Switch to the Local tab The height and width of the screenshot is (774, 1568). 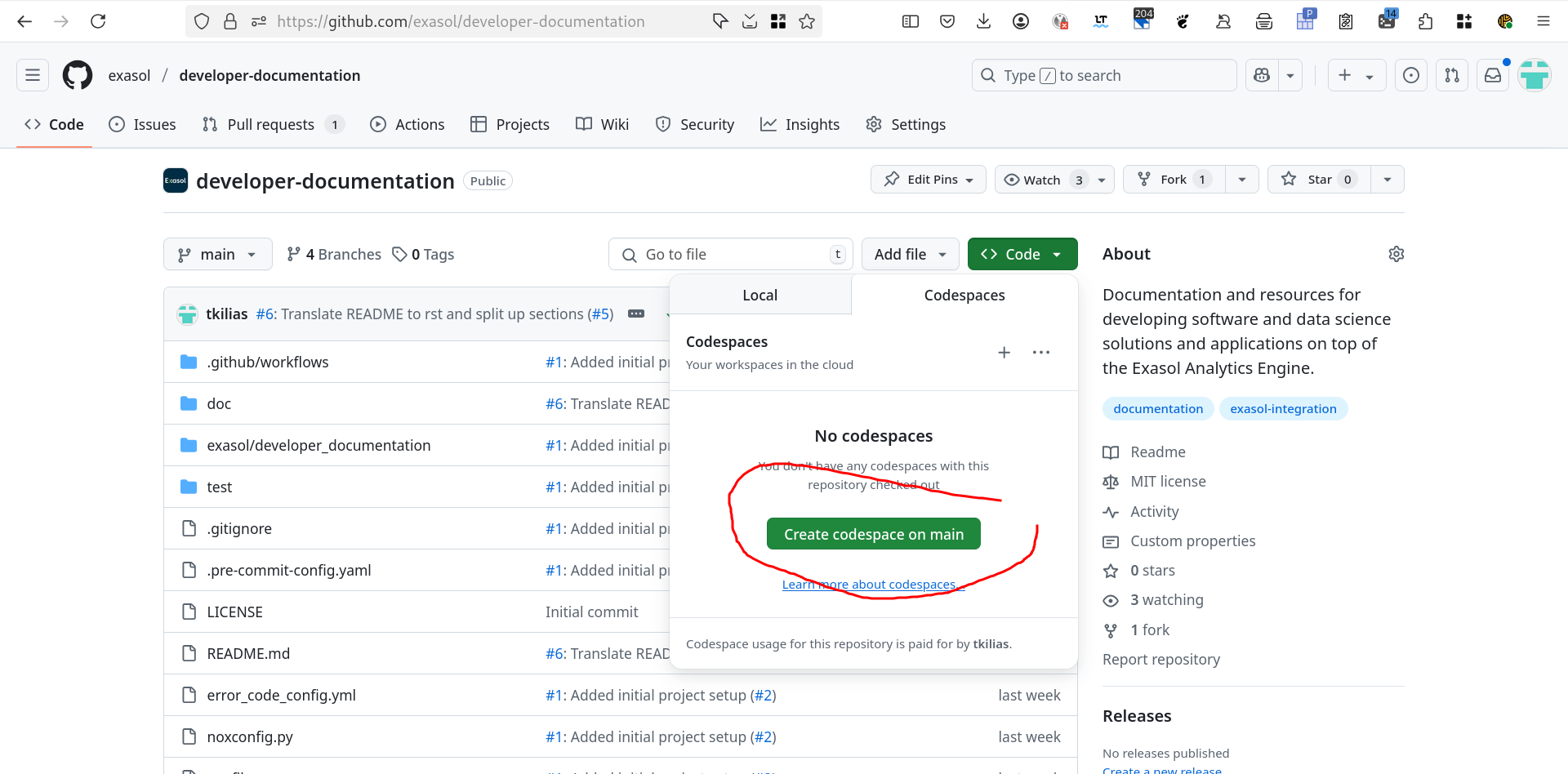pyautogui.click(x=760, y=295)
